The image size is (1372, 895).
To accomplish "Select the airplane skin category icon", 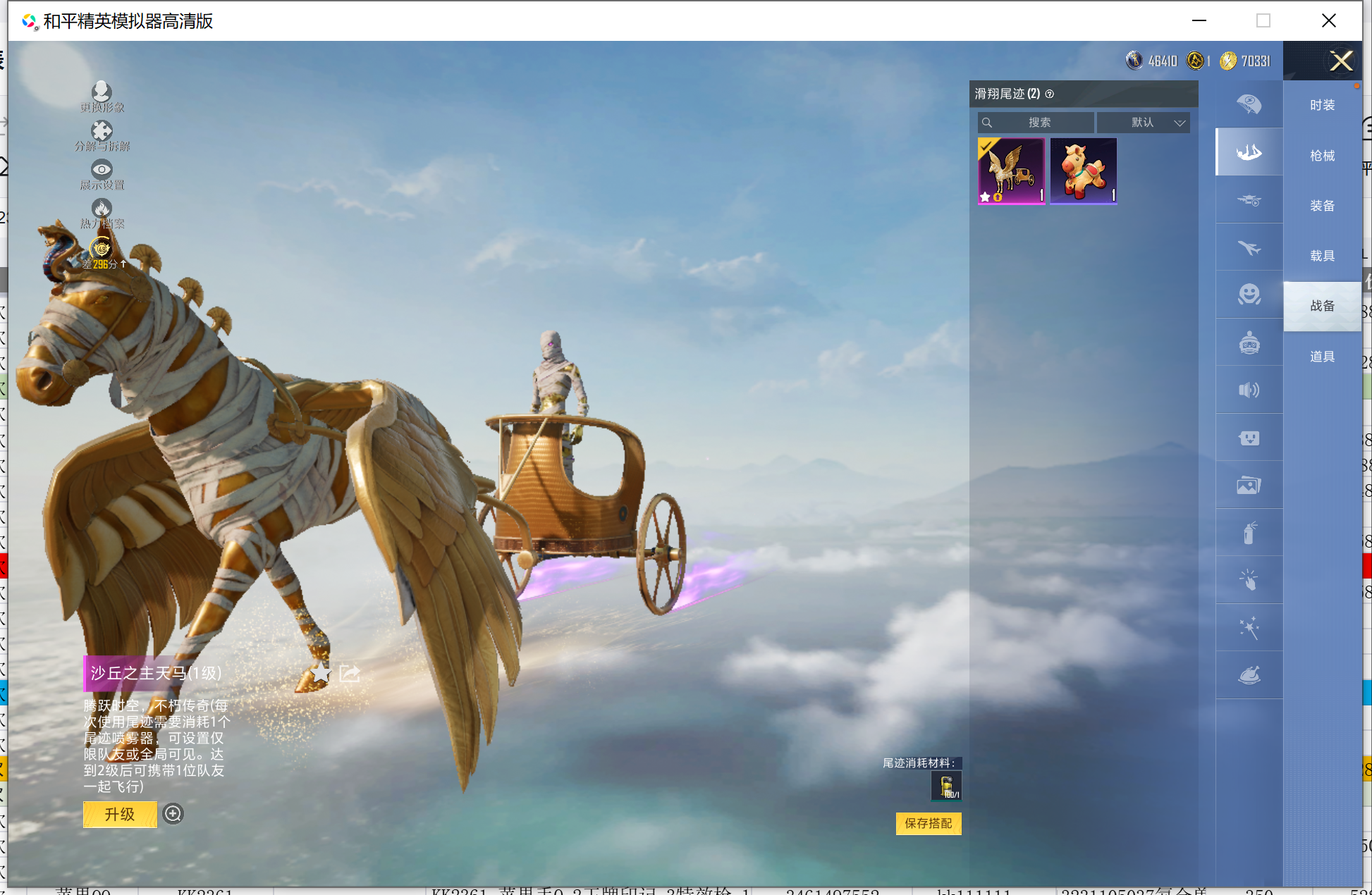I will point(1249,247).
